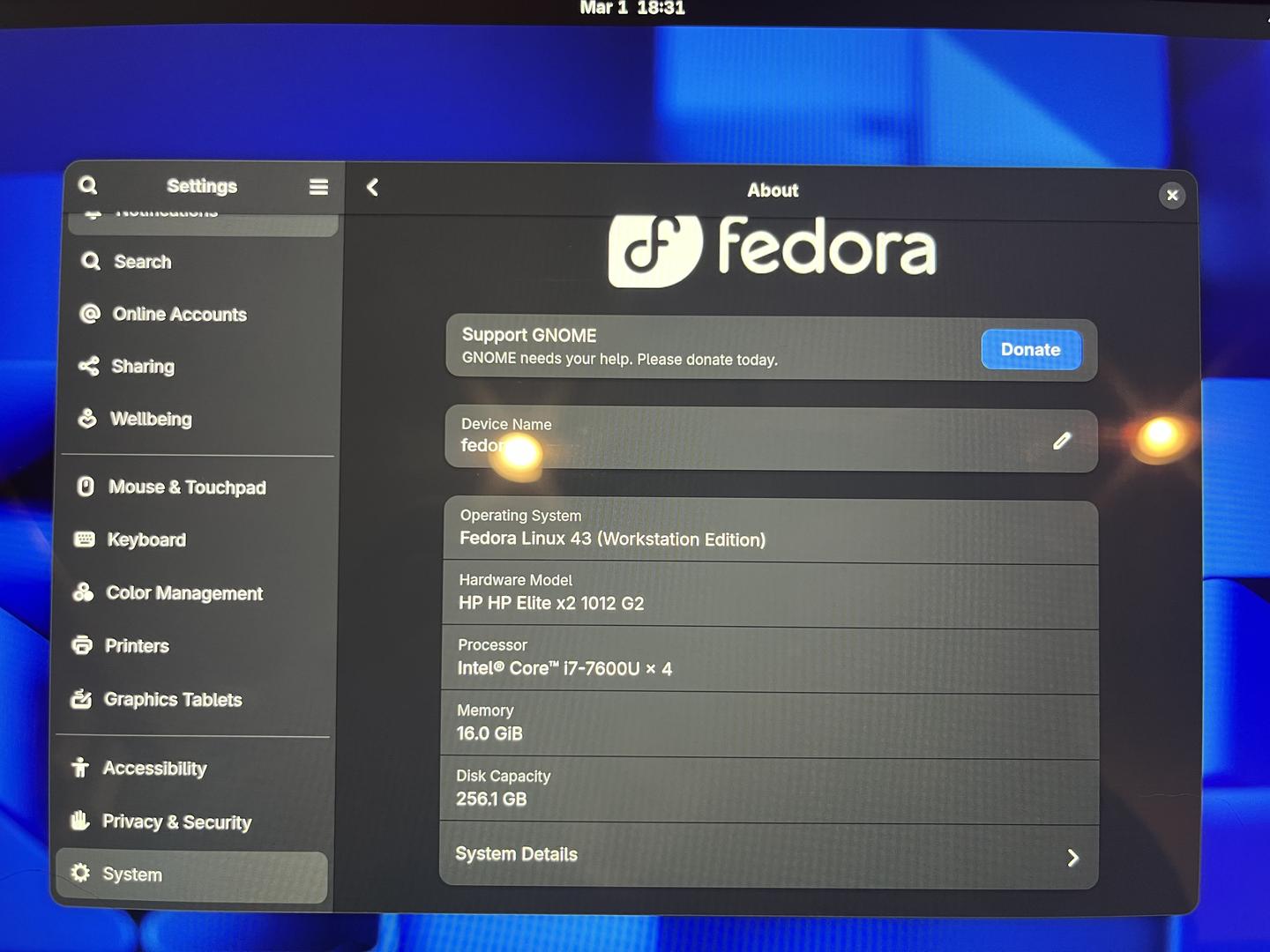Click the Disk Capacity label
Viewport: 1270px width, 952px height.
point(503,776)
